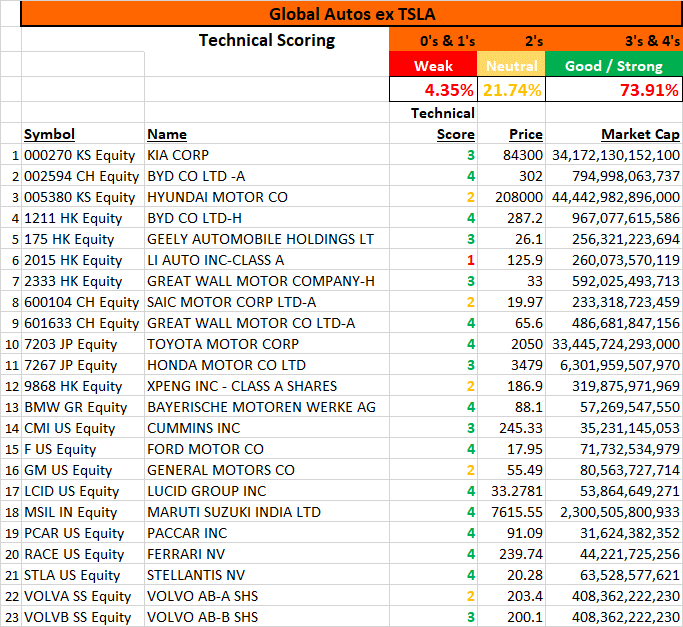Click the 3's & 4's heading cell

[614, 40]
